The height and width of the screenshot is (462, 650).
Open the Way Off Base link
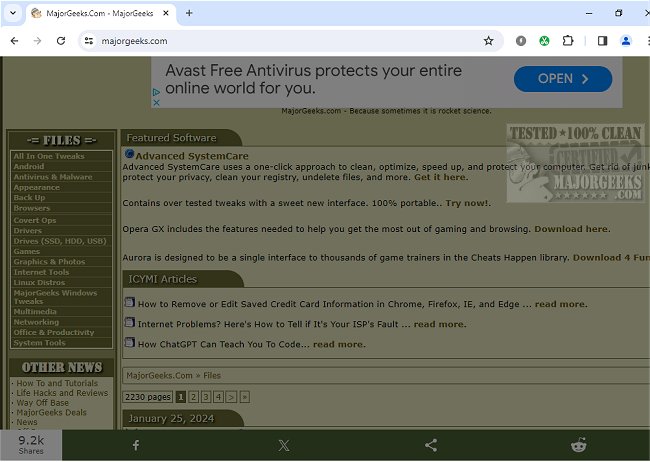[43, 403]
